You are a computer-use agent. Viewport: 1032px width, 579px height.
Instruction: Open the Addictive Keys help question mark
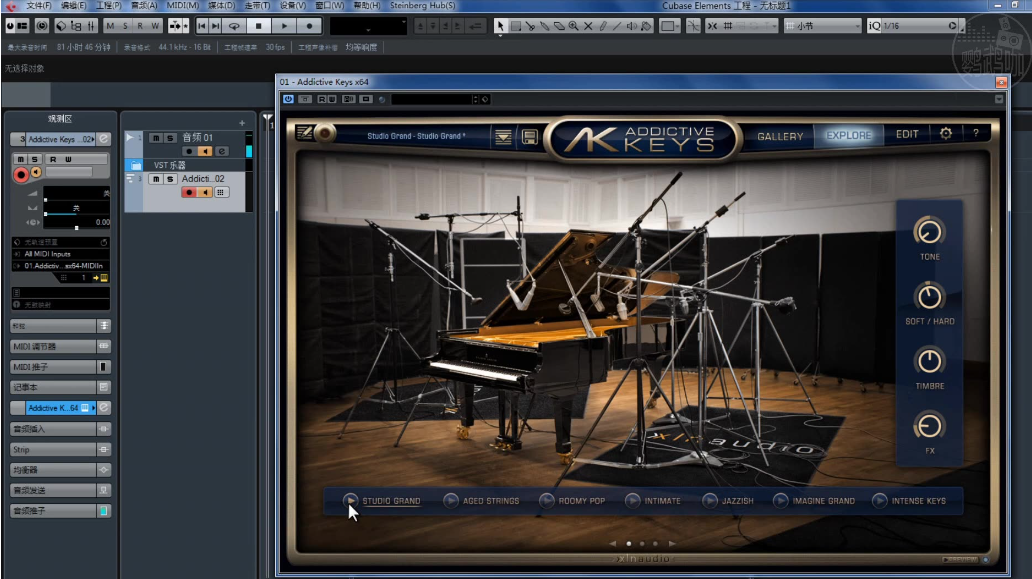[975, 133]
